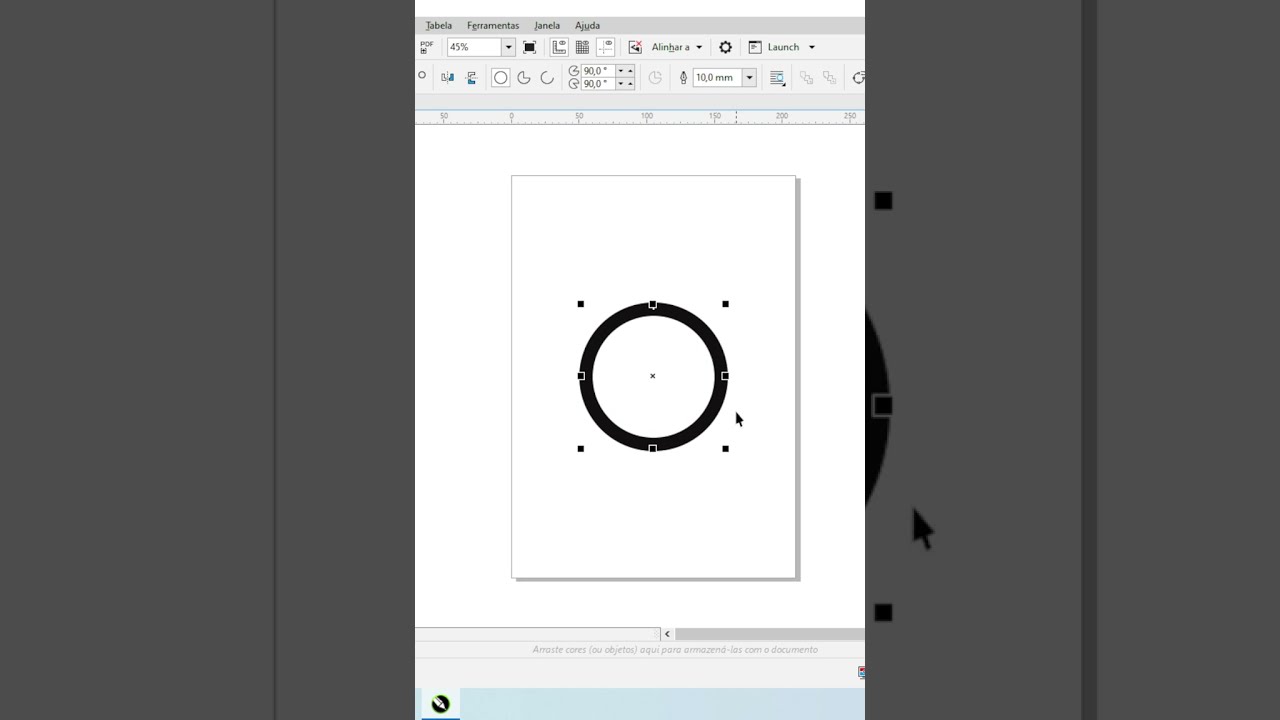
Task: Click the circle's top-middle selection handle
Action: [x=653, y=304]
